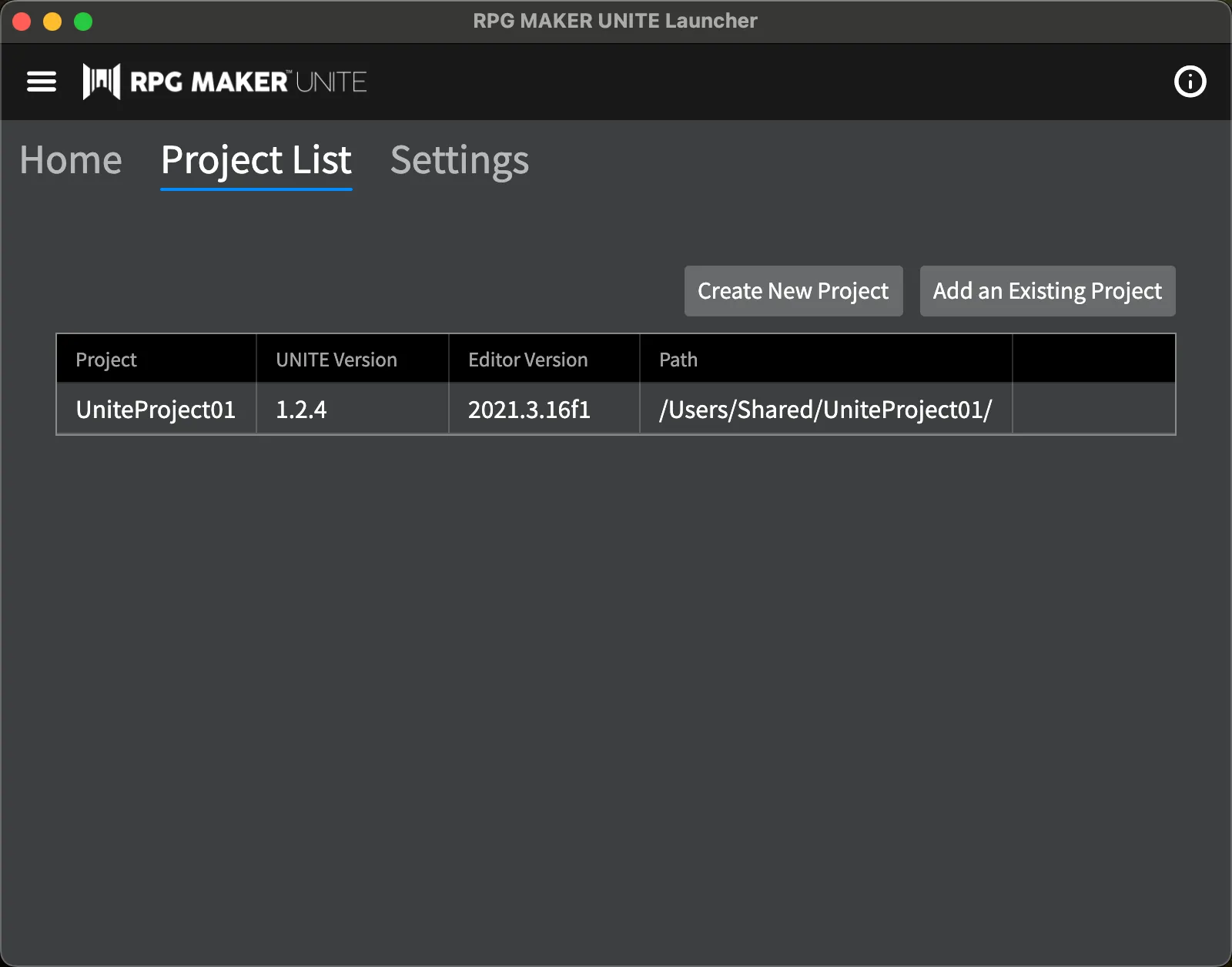Screen dimensions: 1232x967
Task: Click the empty last cell of UniteProject01 row
Action: 1093,410
